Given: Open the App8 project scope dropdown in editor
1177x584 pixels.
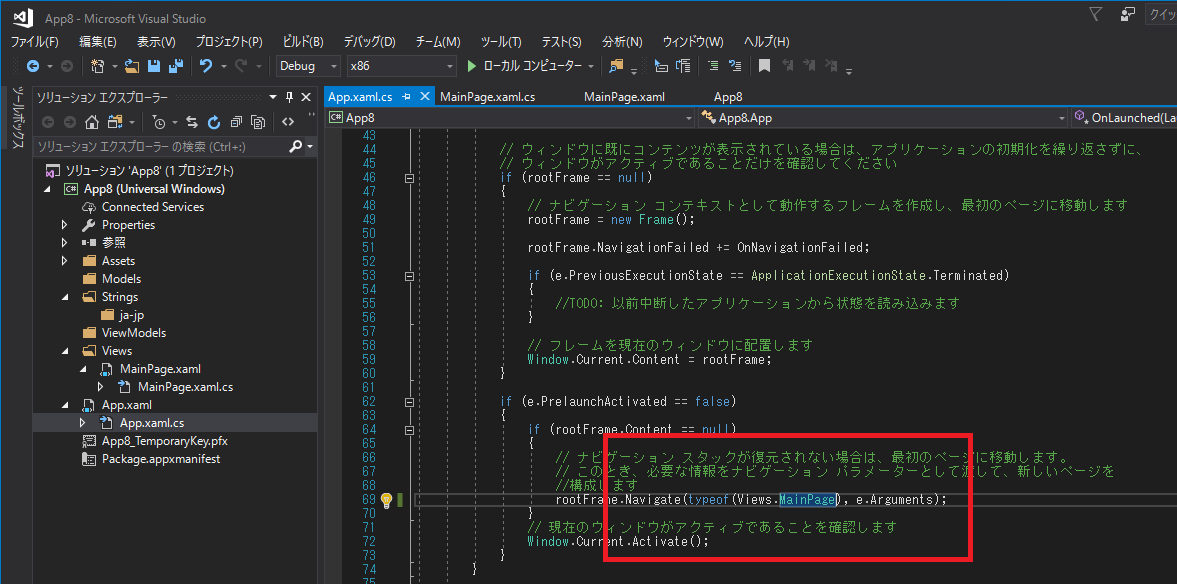Looking at the screenshot, I should click(510, 118).
